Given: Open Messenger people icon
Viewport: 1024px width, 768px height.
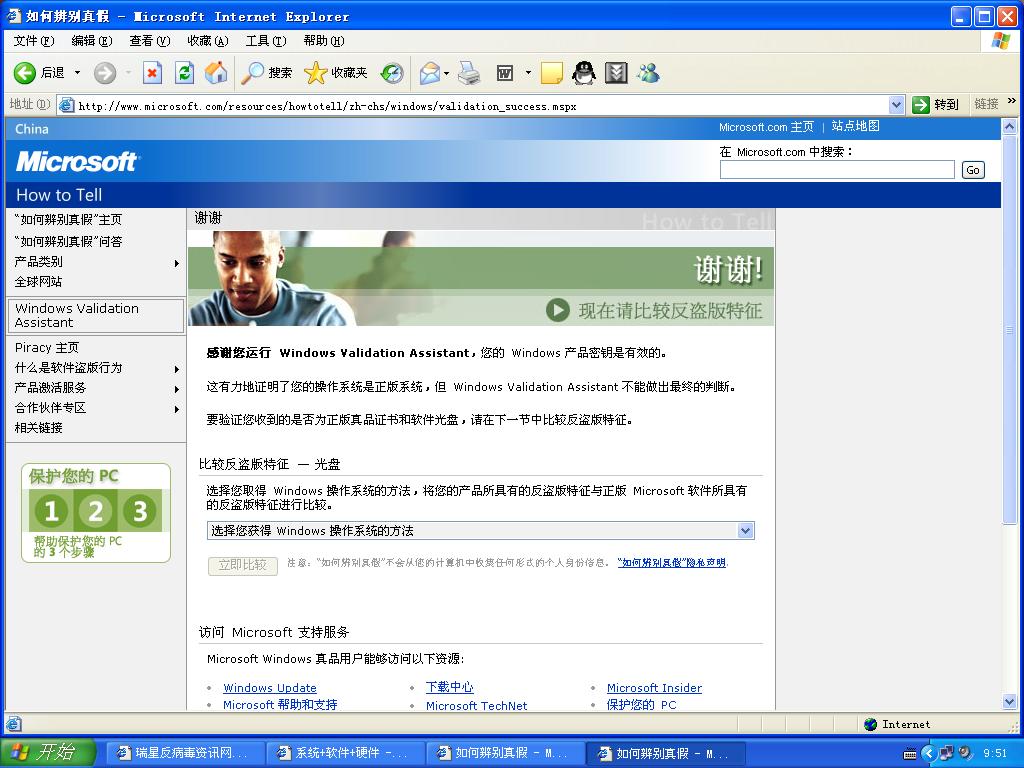Looking at the screenshot, I should pos(648,72).
